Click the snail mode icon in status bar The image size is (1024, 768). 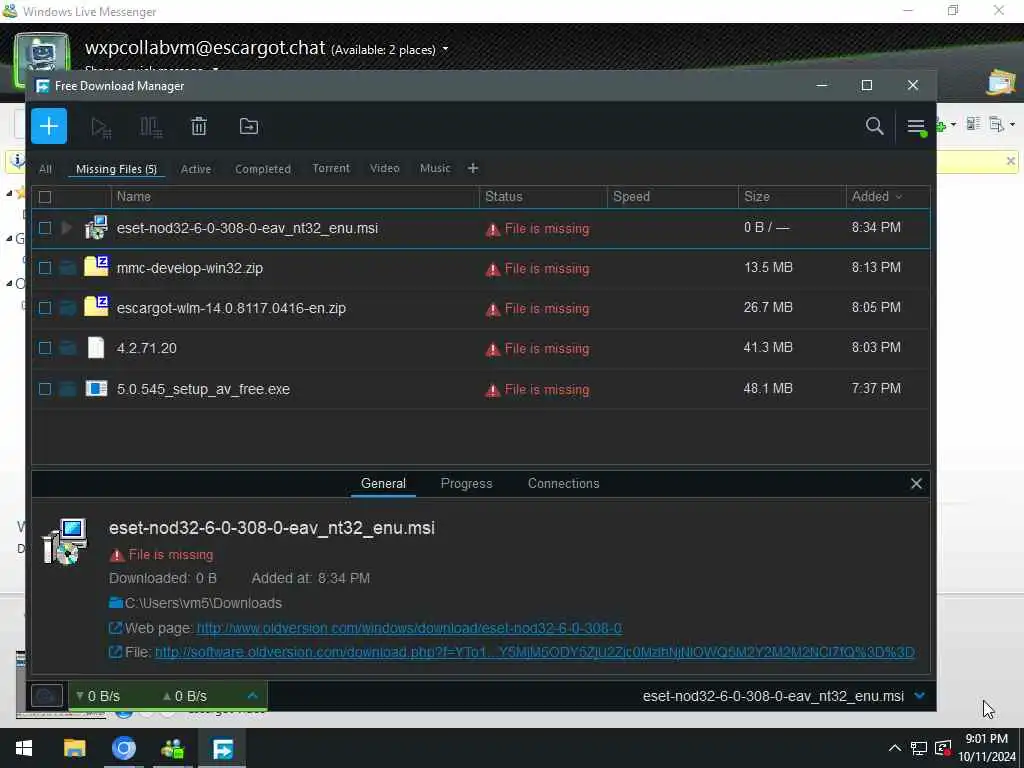pos(47,696)
